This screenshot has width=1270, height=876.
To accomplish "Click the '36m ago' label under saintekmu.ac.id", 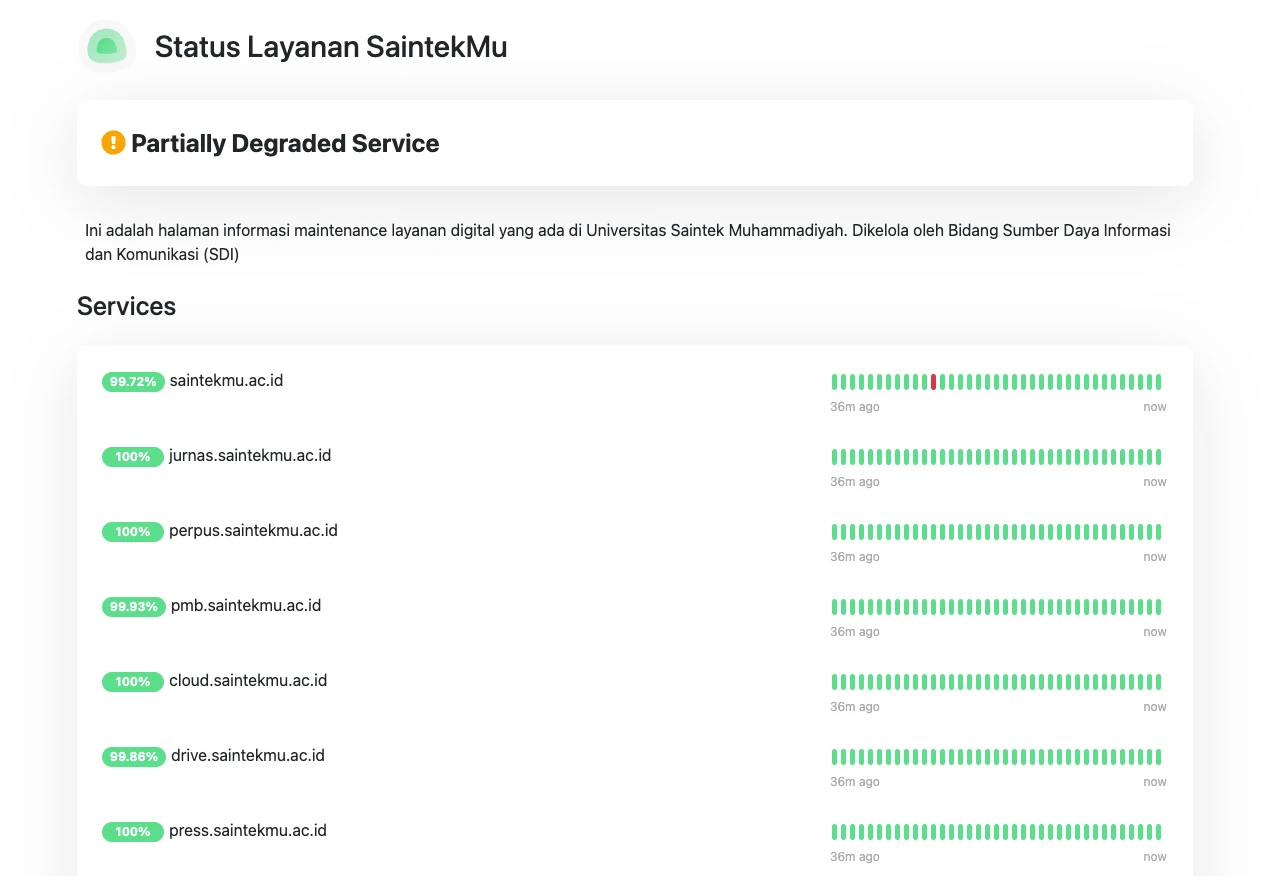I will tap(855, 406).
